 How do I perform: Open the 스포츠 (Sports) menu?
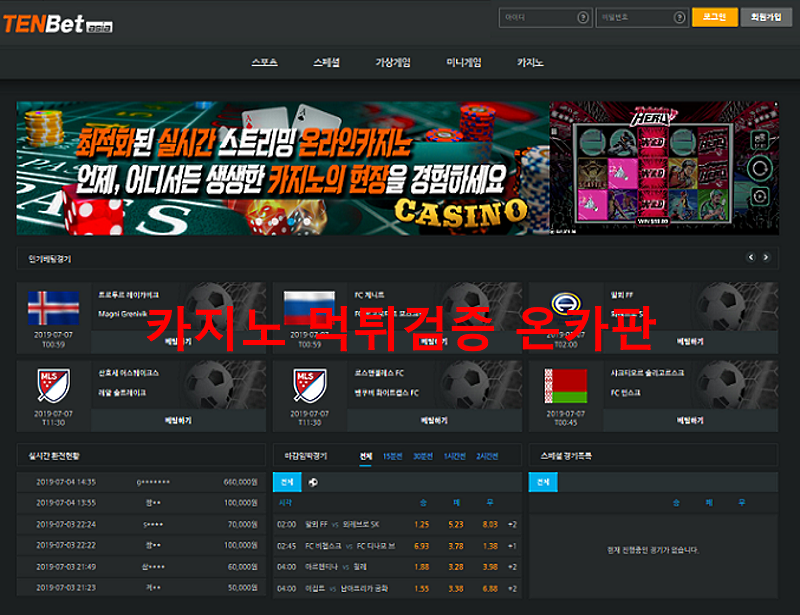tap(264, 62)
